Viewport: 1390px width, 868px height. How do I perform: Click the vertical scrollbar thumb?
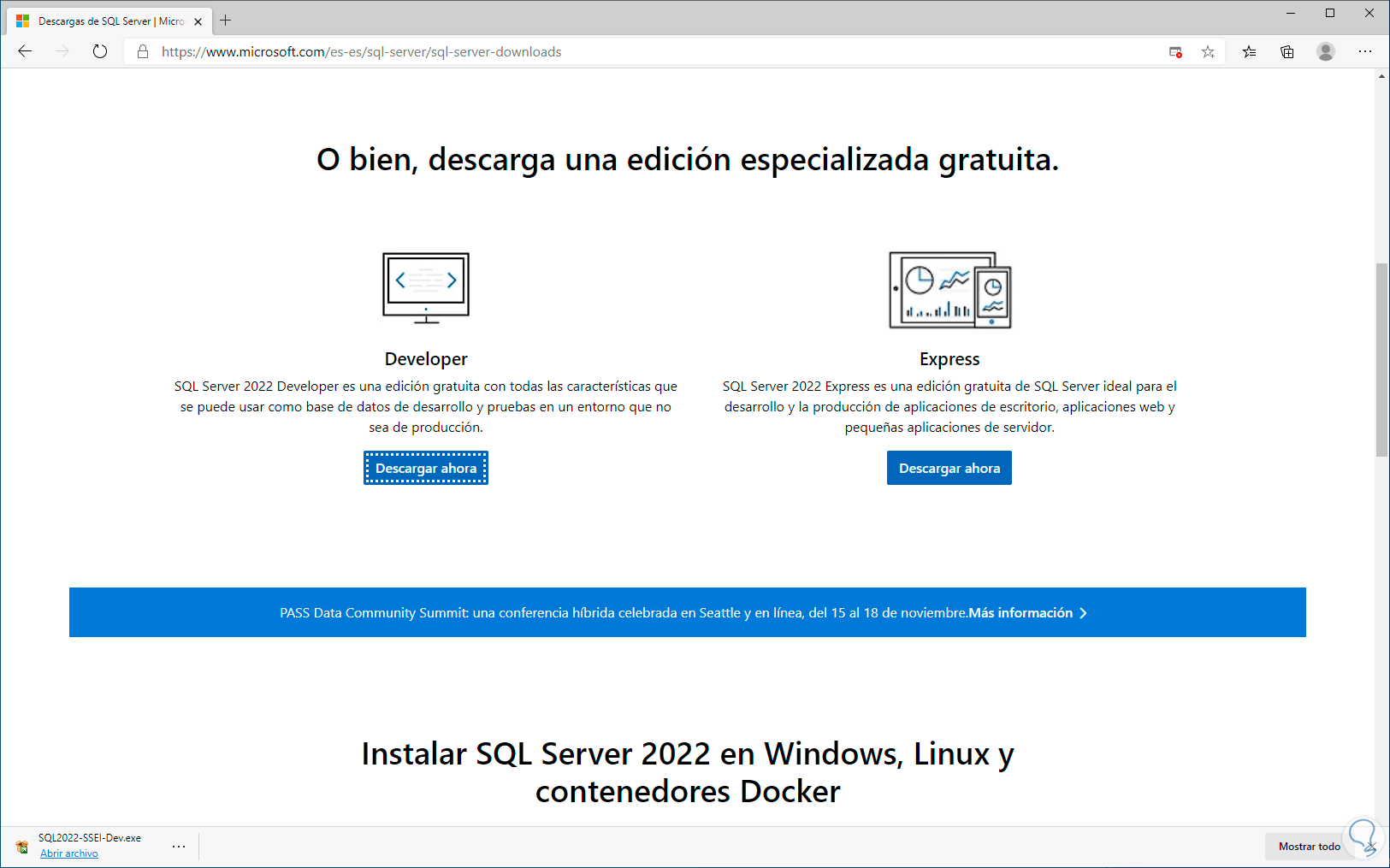(x=1381, y=360)
